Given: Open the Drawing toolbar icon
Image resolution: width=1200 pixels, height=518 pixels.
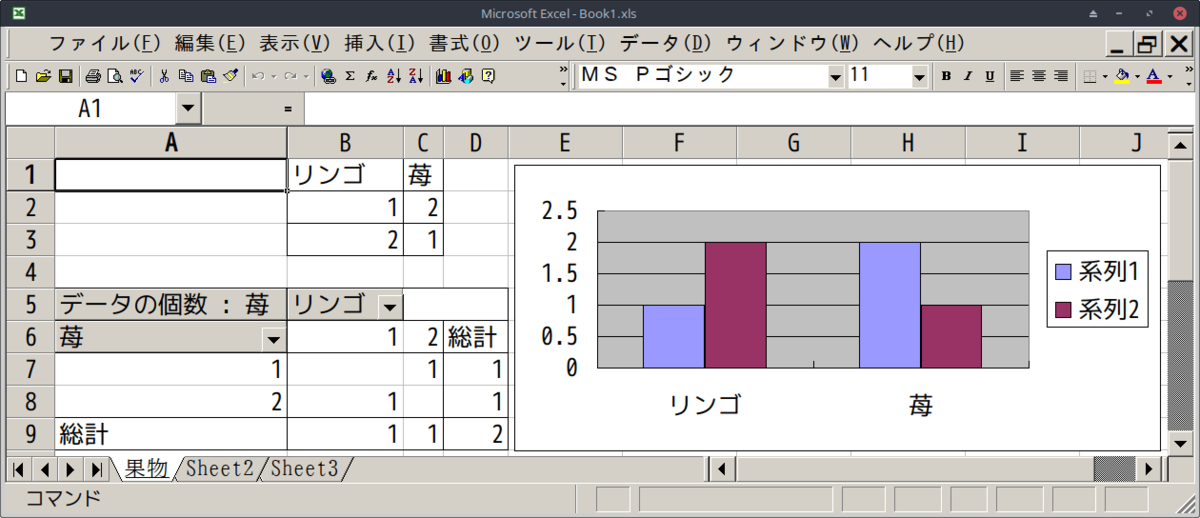Looking at the screenshot, I should pos(465,76).
